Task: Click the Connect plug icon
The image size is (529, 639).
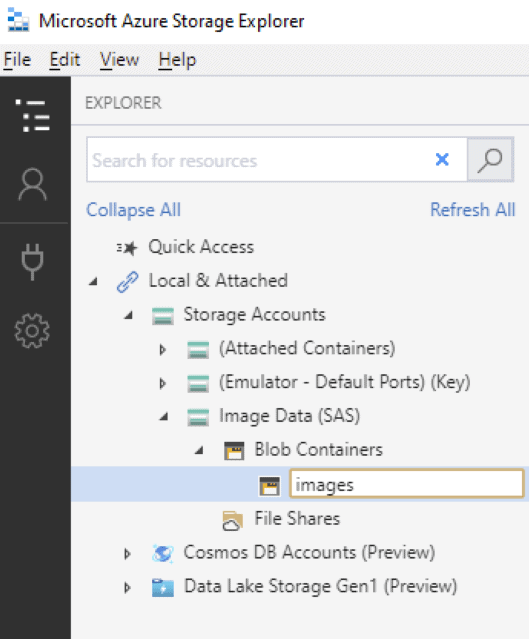Action: point(33,262)
